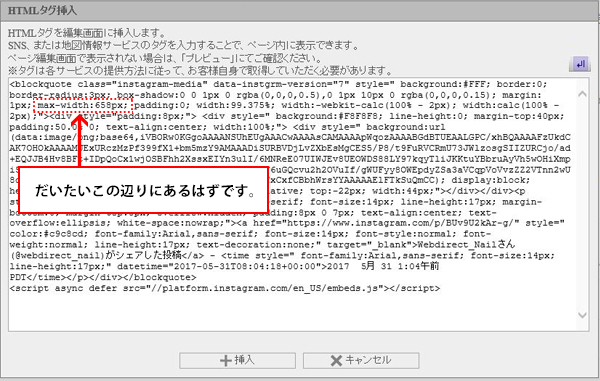This screenshot has width=600, height=381.
Task: Click the X icon on the キャンセル button
Action: pos(336,360)
